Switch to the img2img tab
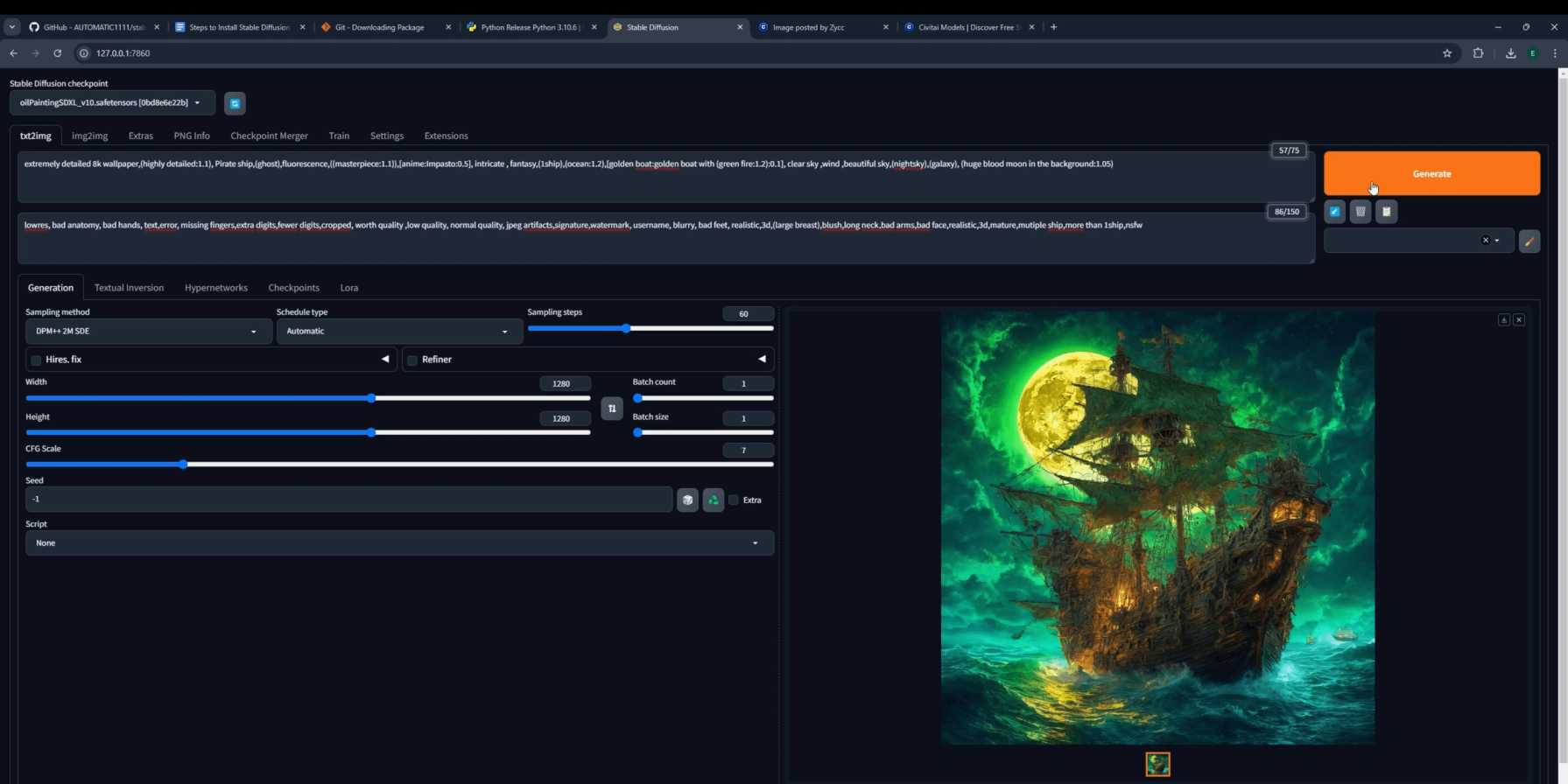 click(x=89, y=136)
